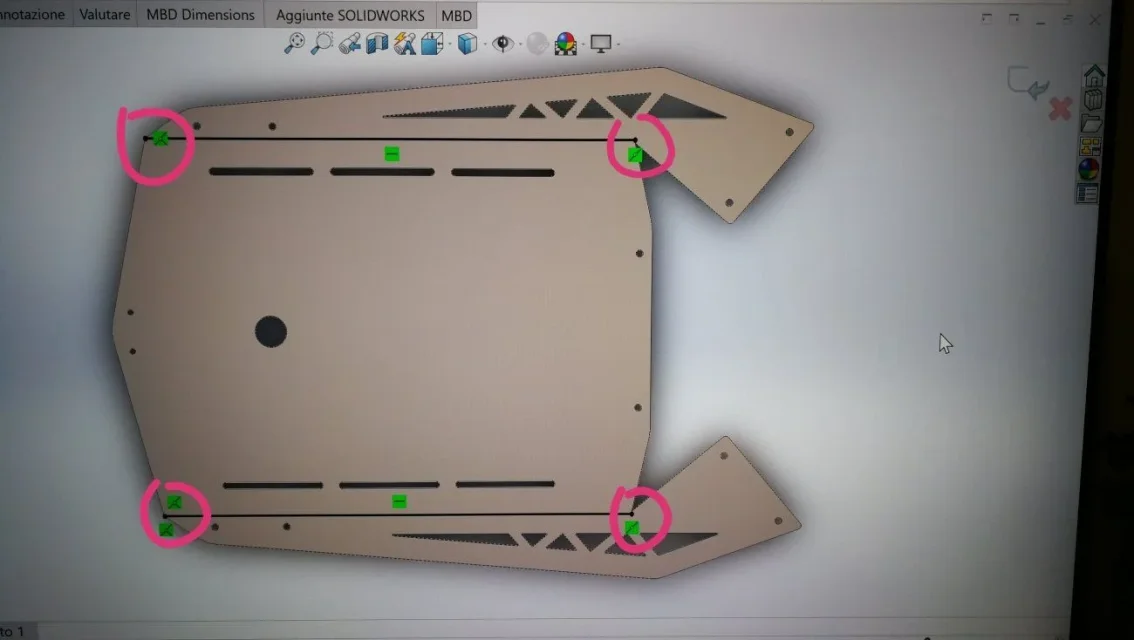Cancel the sketch with the red X
The width and height of the screenshot is (1134, 640).
point(1060,109)
